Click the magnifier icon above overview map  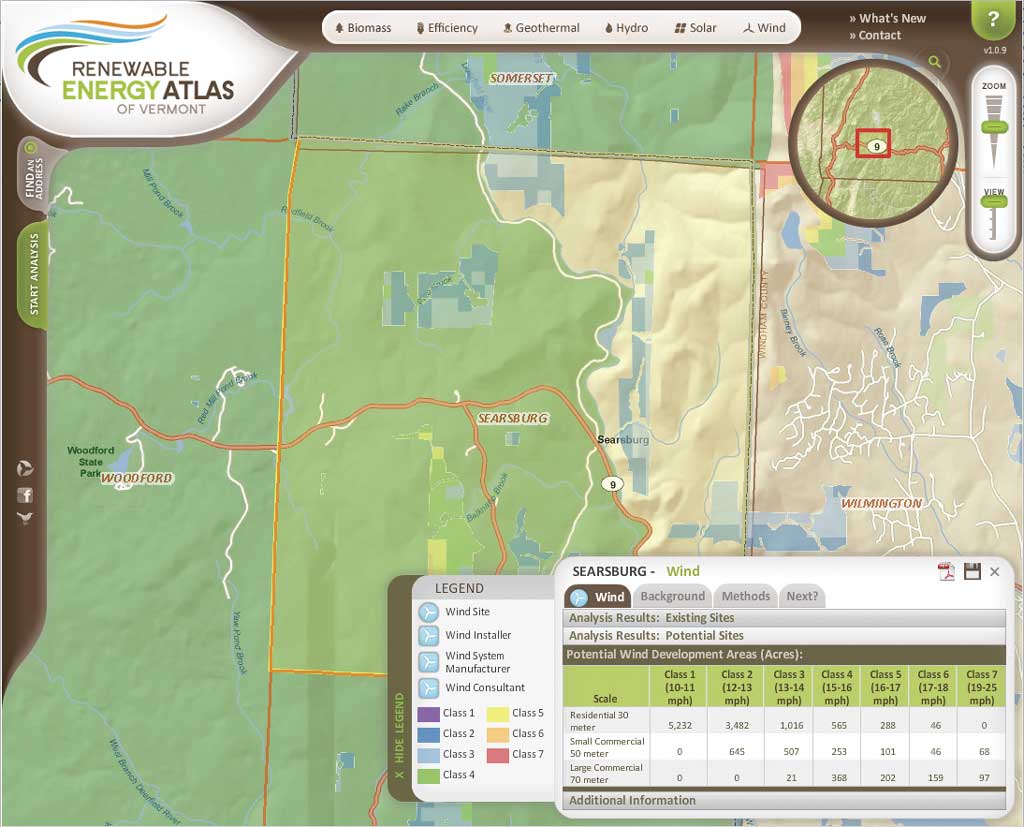click(x=935, y=62)
